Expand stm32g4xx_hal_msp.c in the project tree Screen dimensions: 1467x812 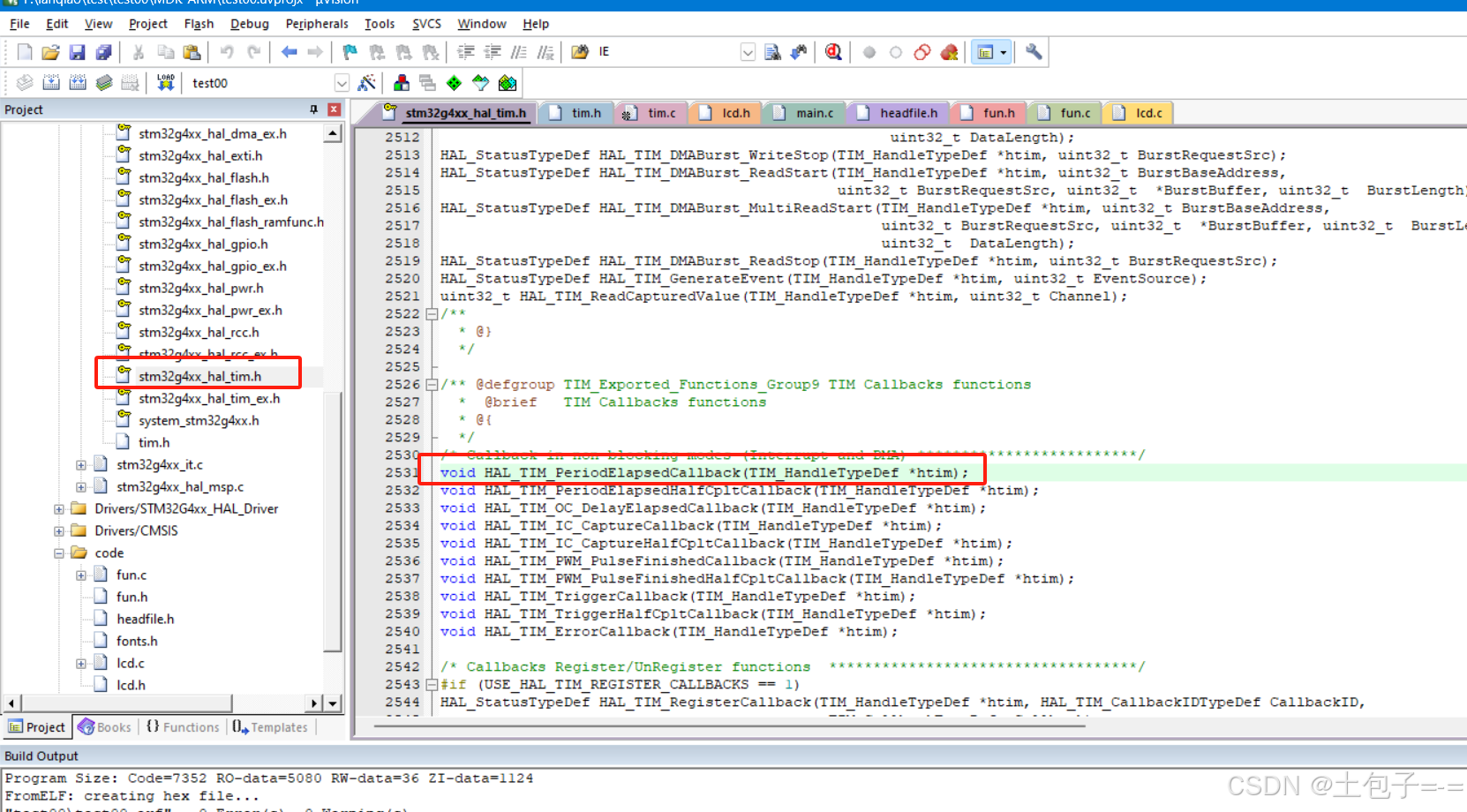click(81, 486)
